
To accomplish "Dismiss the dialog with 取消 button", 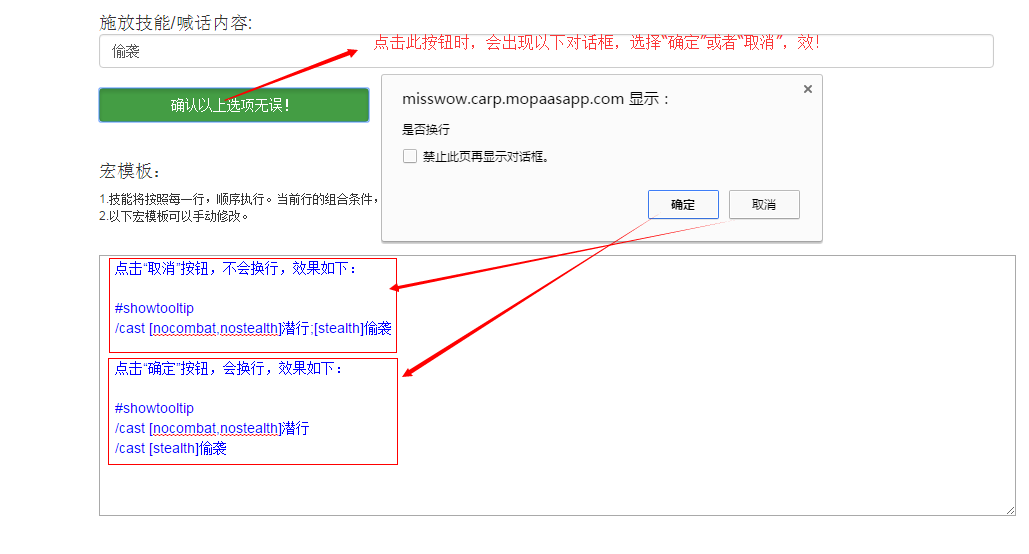I will (x=764, y=205).
